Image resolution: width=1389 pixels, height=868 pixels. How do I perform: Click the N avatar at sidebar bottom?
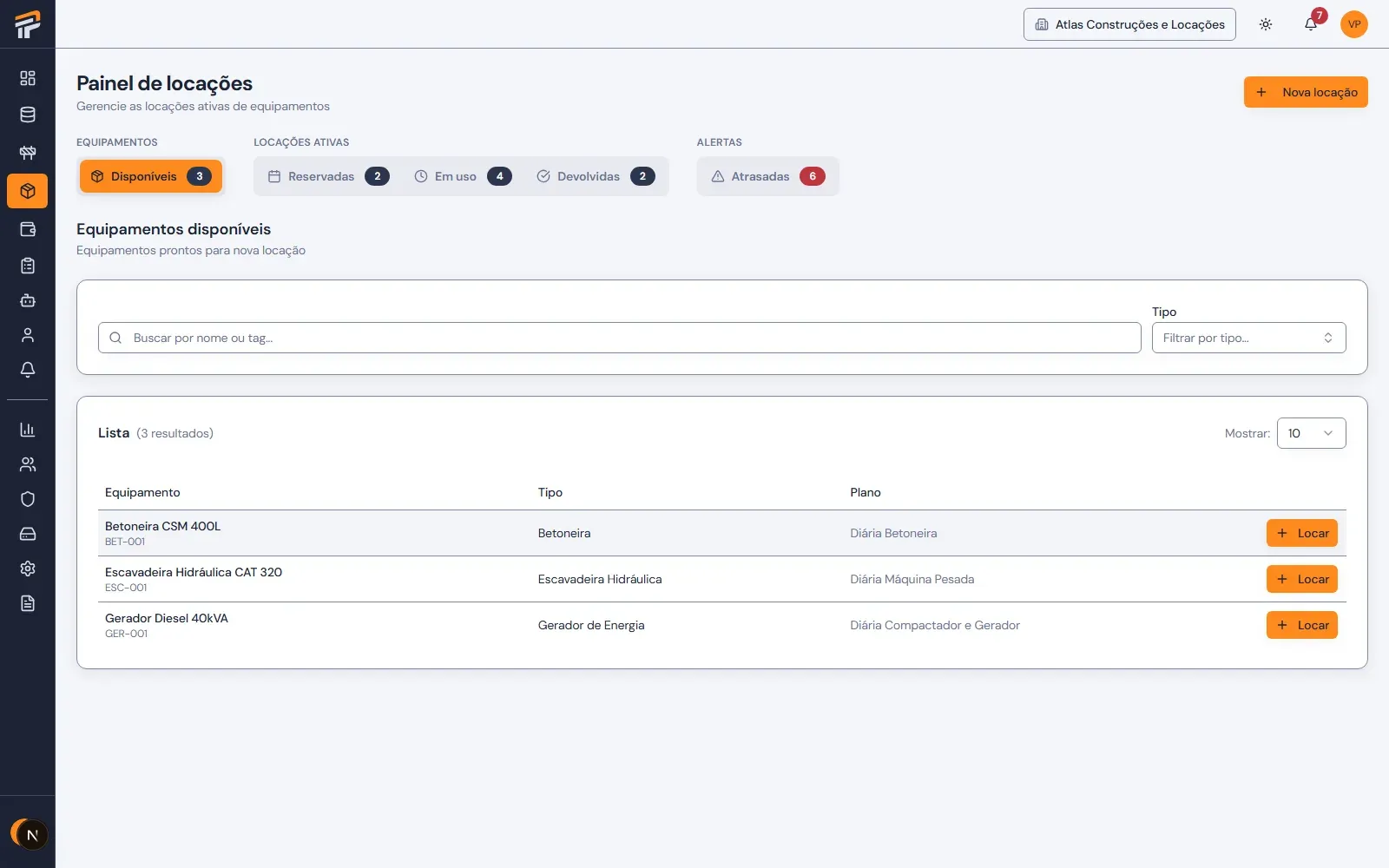coord(31,835)
